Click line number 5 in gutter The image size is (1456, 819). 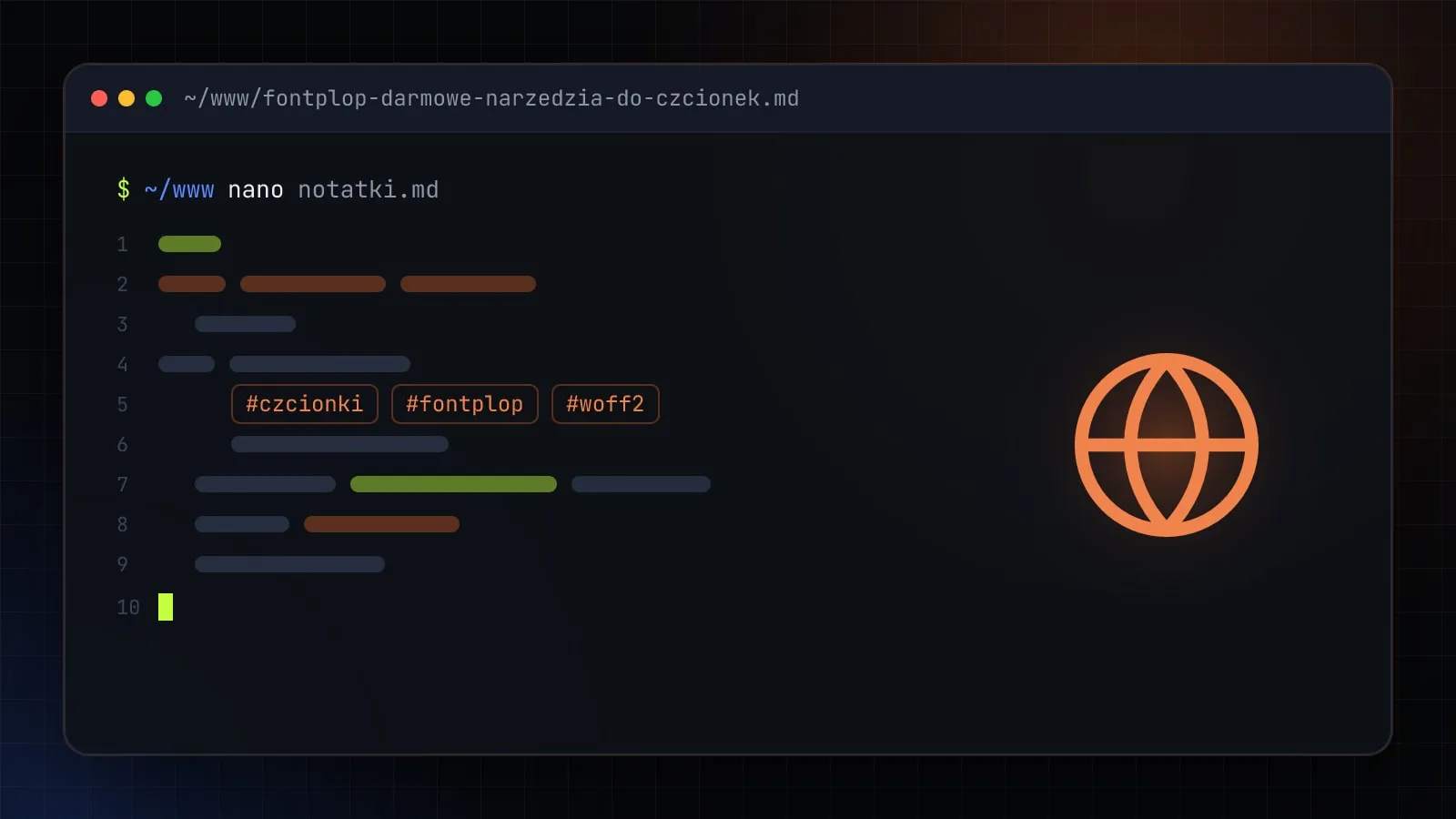coord(123,404)
